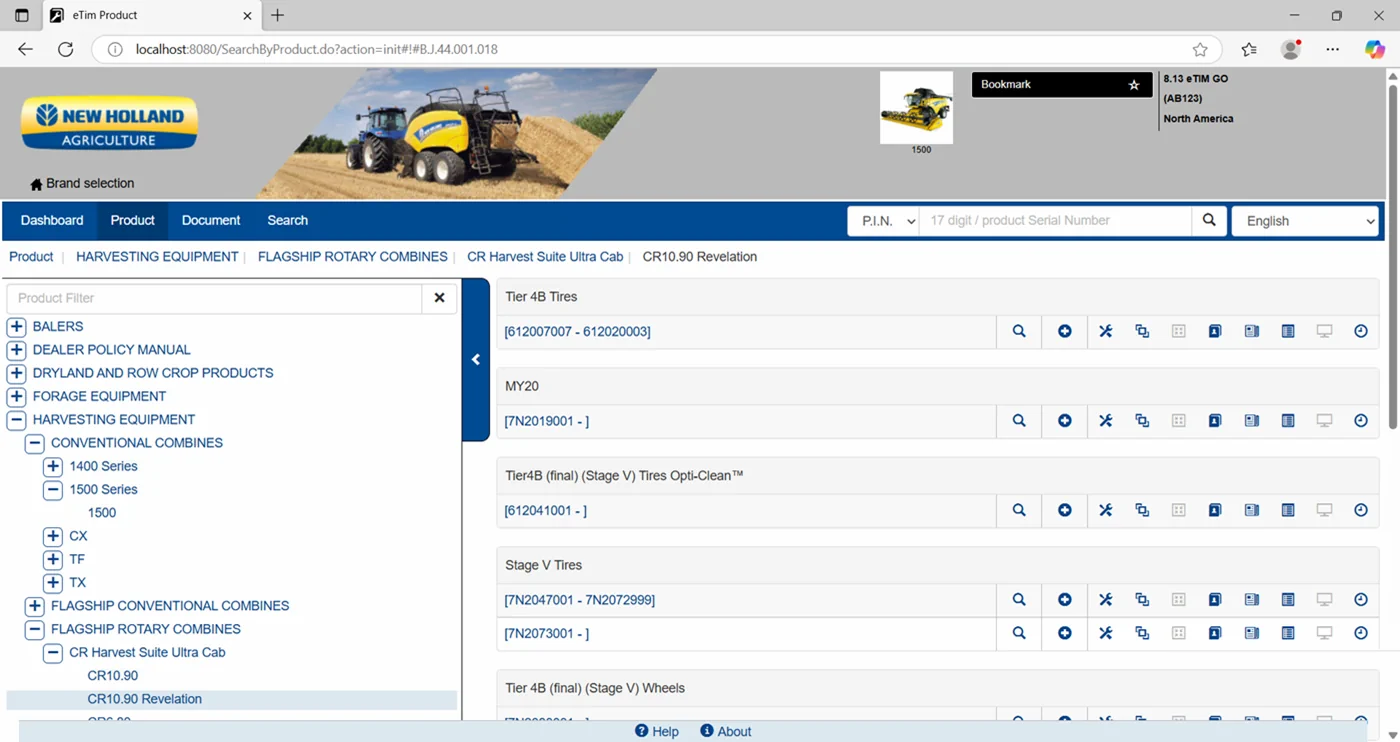The height and width of the screenshot is (742, 1400).
Task: Select CR10.90 Revelation in the tree
Action: (x=145, y=699)
